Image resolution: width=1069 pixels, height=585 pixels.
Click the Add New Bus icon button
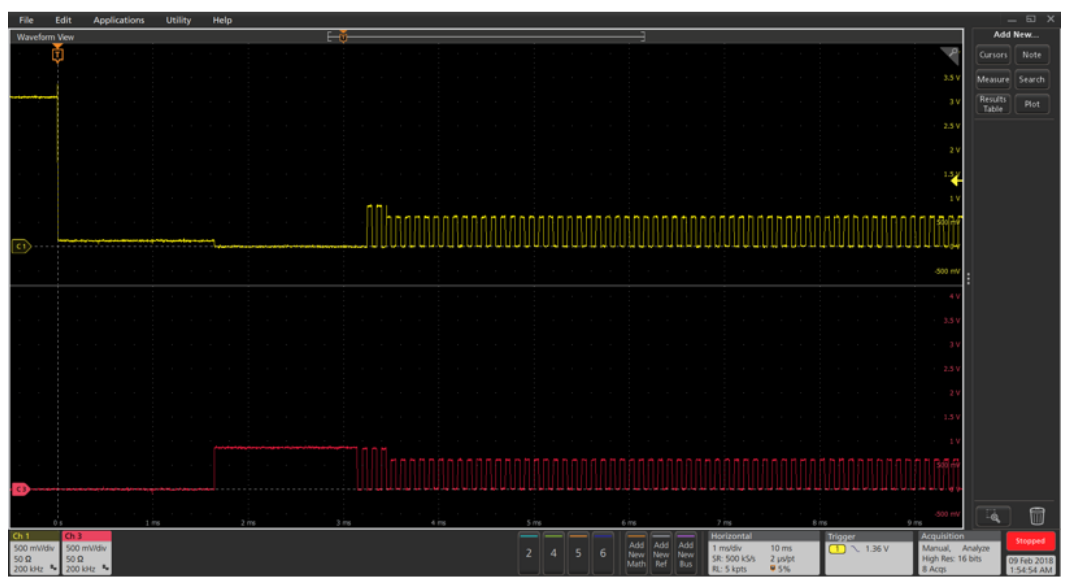[x=686, y=553]
